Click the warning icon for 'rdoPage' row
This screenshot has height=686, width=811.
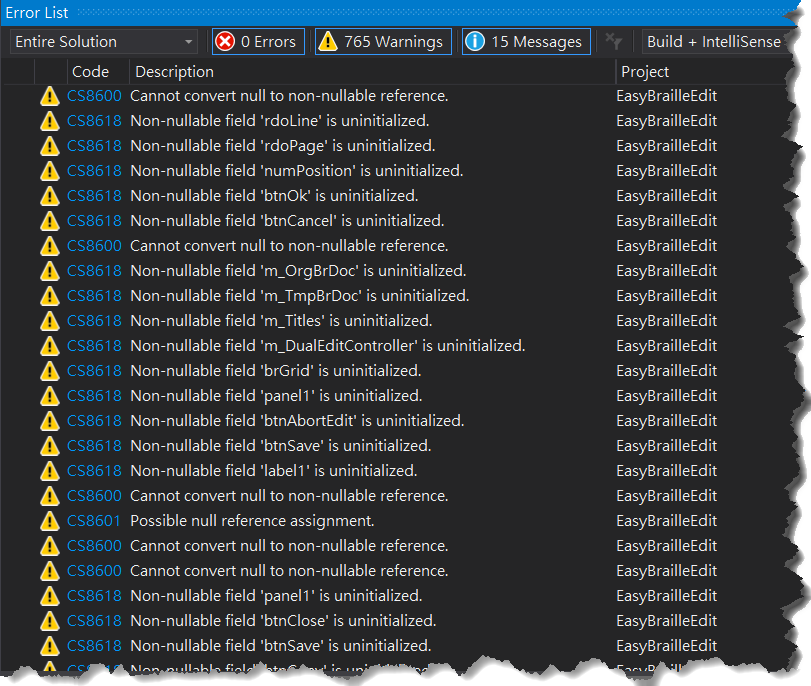tap(50, 146)
